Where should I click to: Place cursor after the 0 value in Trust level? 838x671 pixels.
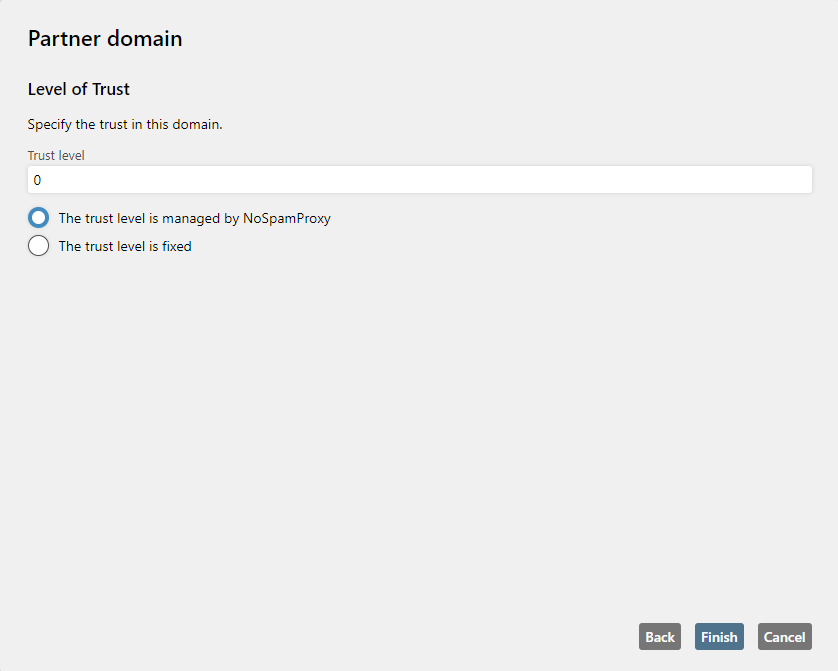[43, 180]
